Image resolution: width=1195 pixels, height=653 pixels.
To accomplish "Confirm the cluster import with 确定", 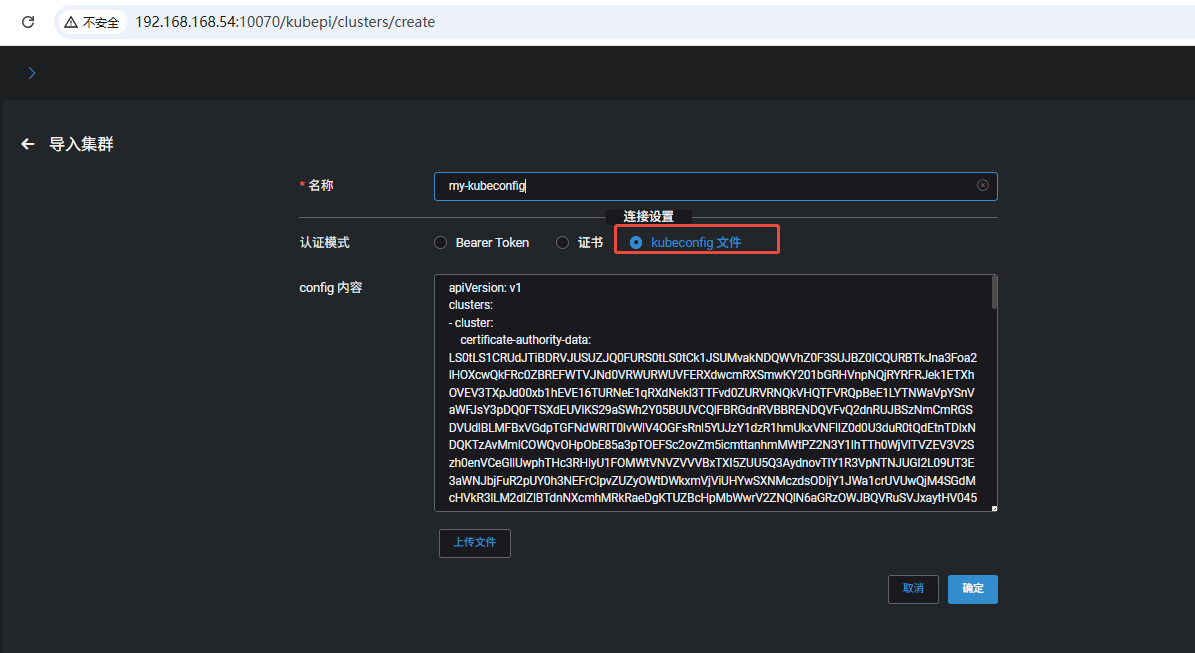I will click(972, 589).
